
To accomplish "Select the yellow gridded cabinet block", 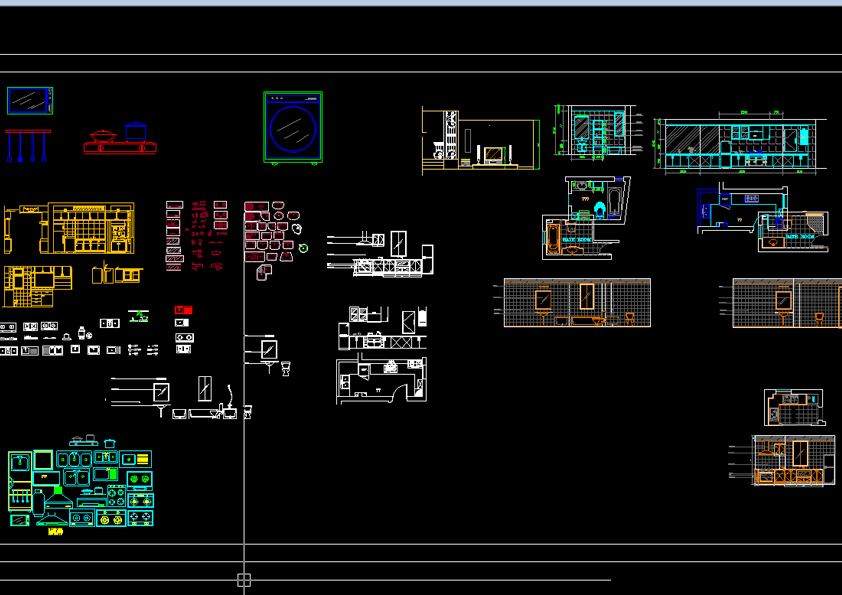I will [x=38, y=286].
